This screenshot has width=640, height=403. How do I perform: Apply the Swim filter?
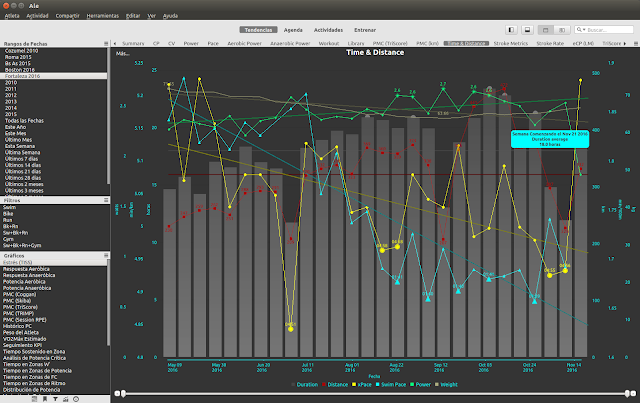point(54,207)
